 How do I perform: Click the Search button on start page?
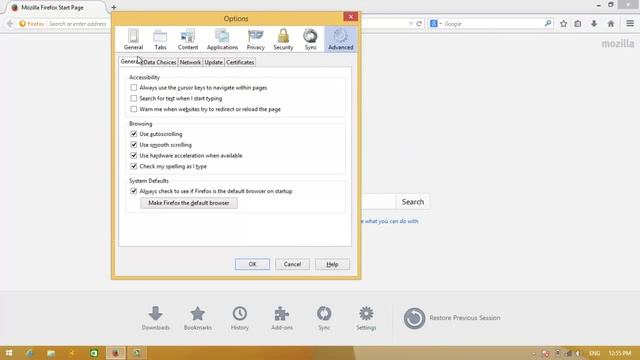(413, 202)
